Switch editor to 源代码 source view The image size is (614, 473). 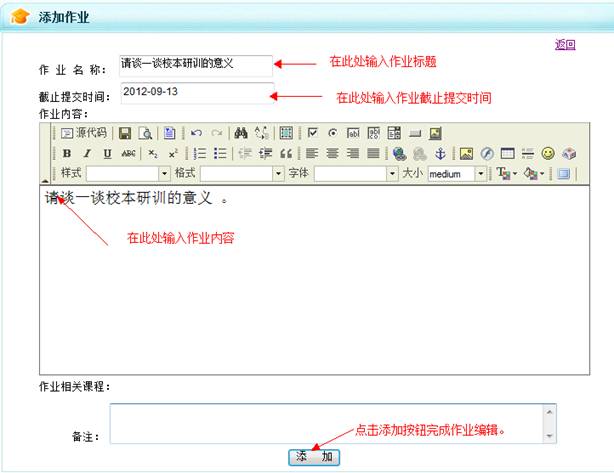point(84,133)
